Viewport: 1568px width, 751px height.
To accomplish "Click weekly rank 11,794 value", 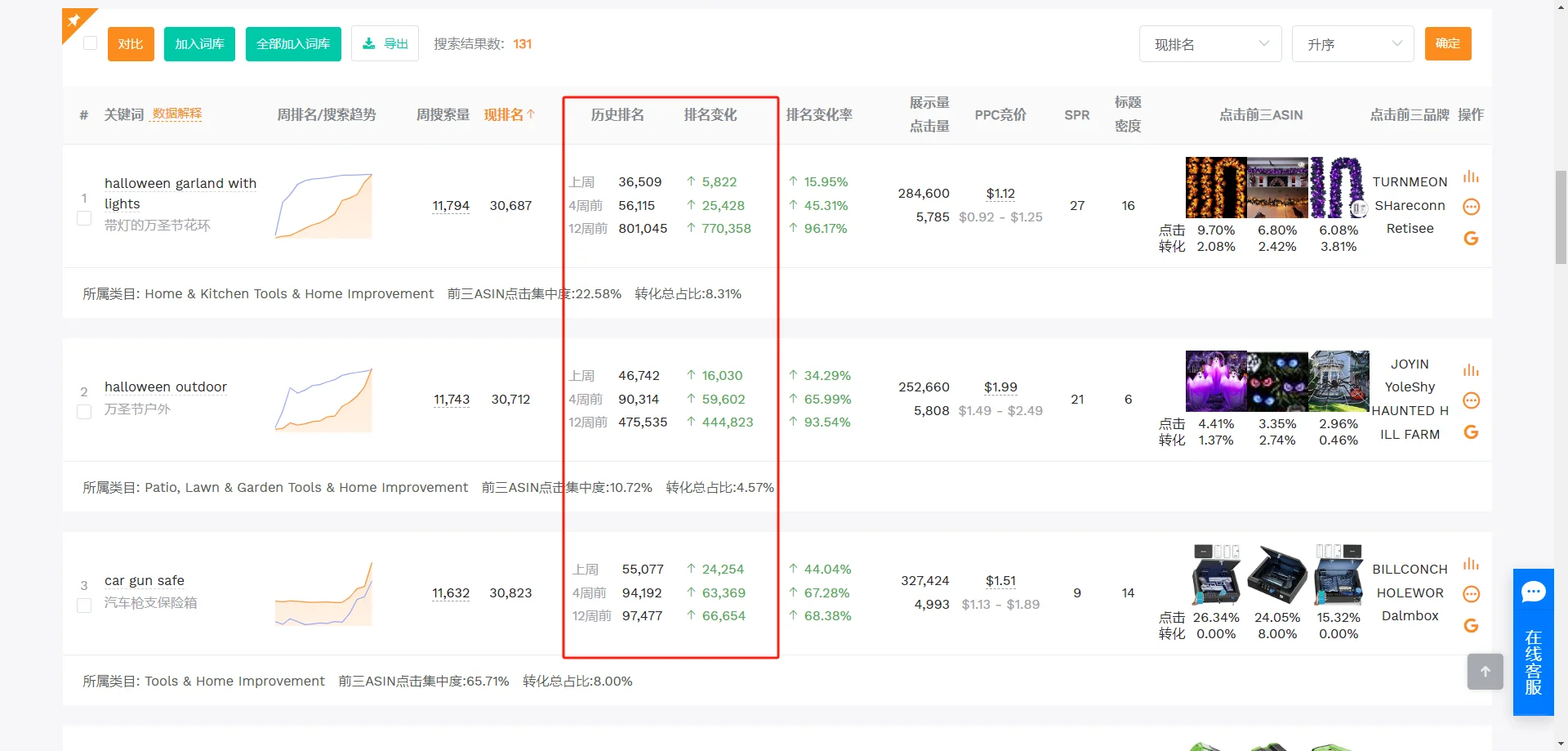I will point(451,206).
